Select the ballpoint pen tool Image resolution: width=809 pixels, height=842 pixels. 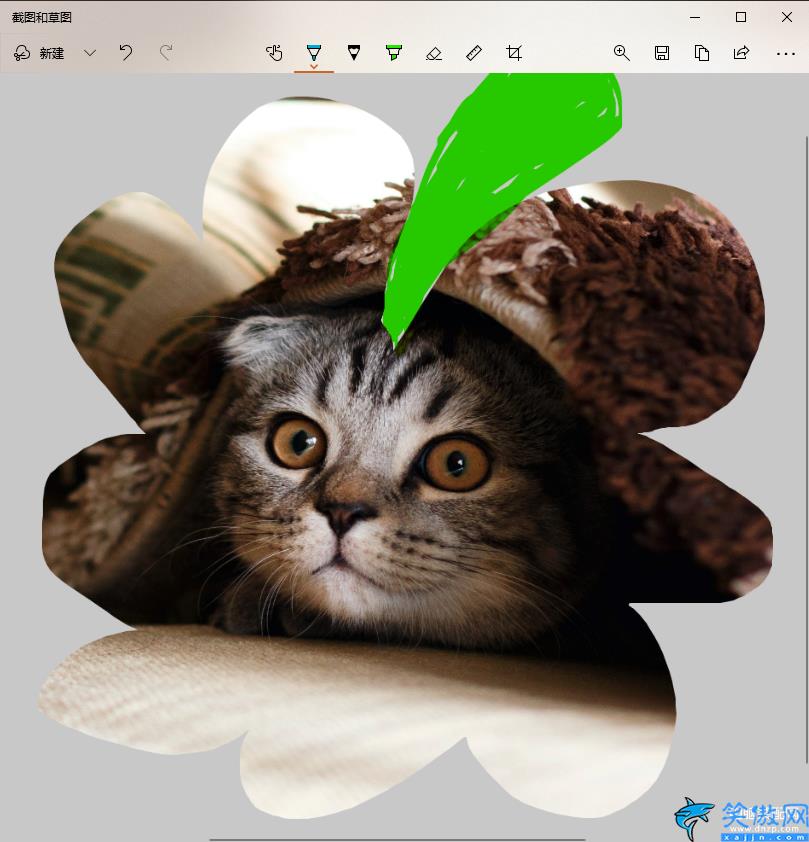[314, 52]
